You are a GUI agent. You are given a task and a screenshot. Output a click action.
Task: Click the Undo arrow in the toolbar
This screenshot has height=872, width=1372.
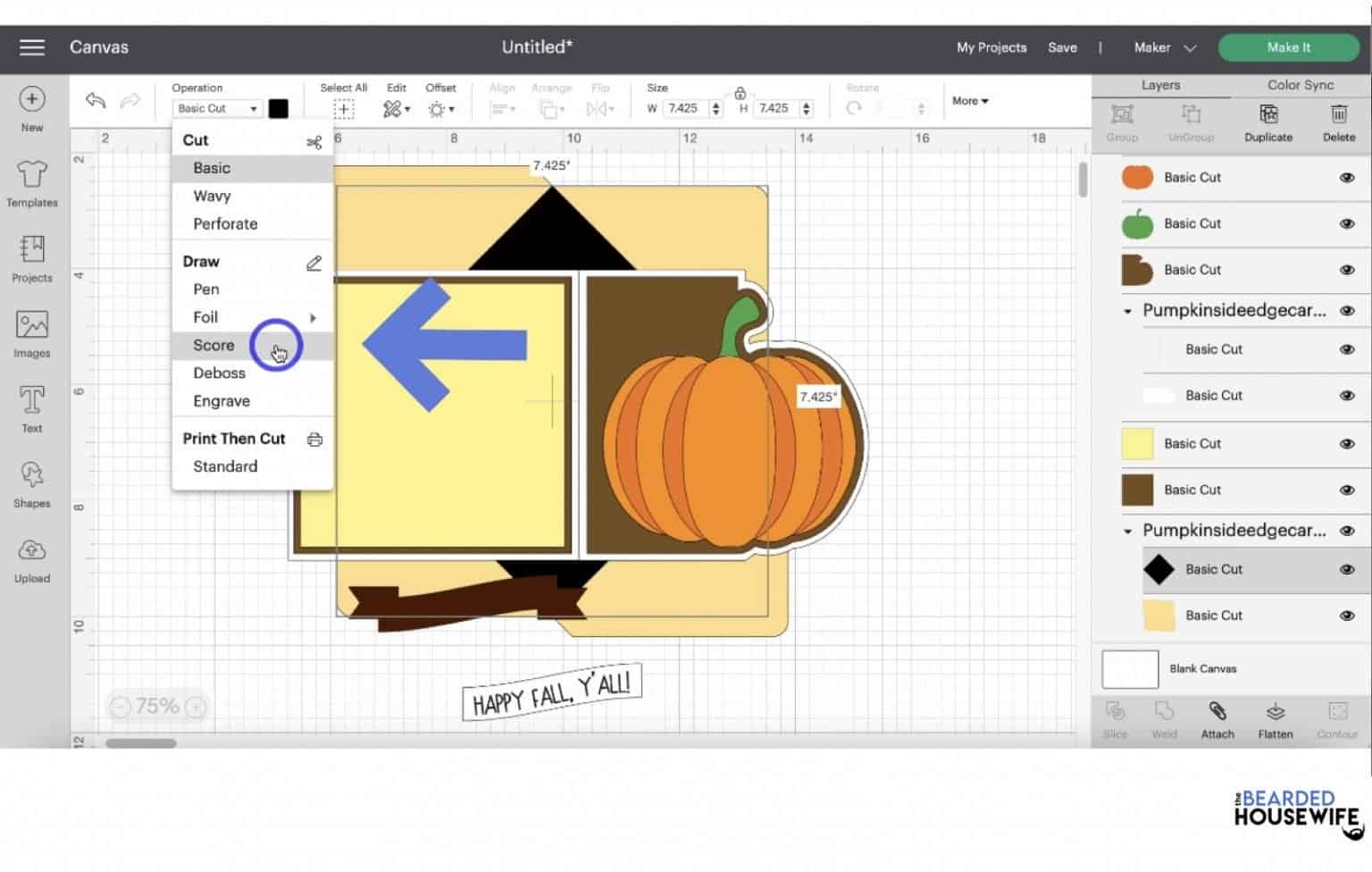pyautogui.click(x=94, y=101)
